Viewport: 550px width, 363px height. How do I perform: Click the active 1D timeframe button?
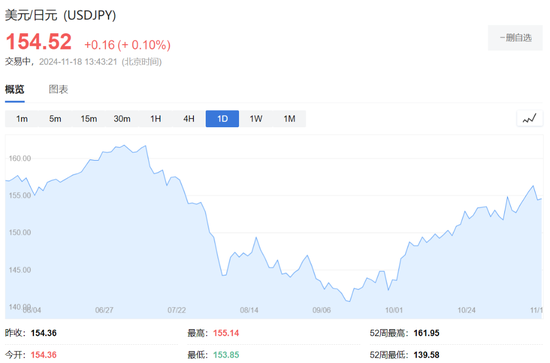[222, 119]
